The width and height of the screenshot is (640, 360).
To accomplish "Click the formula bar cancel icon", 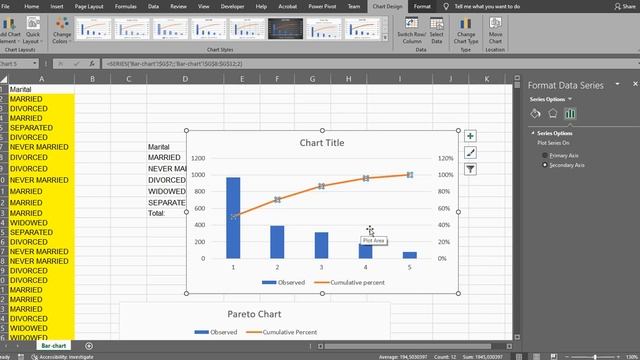I will click(x=60, y=64).
